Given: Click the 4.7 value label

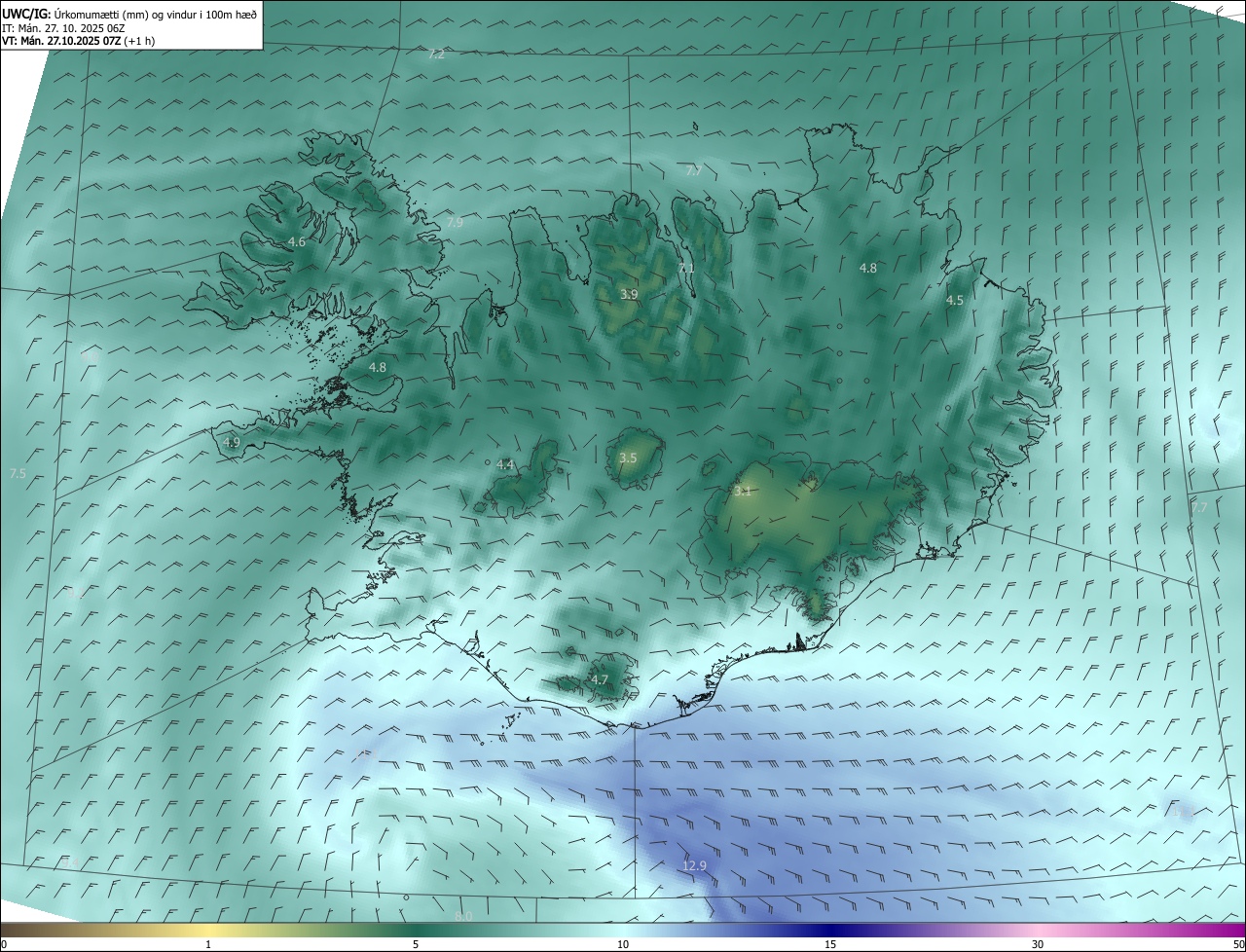Looking at the screenshot, I should click(x=600, y=679).
